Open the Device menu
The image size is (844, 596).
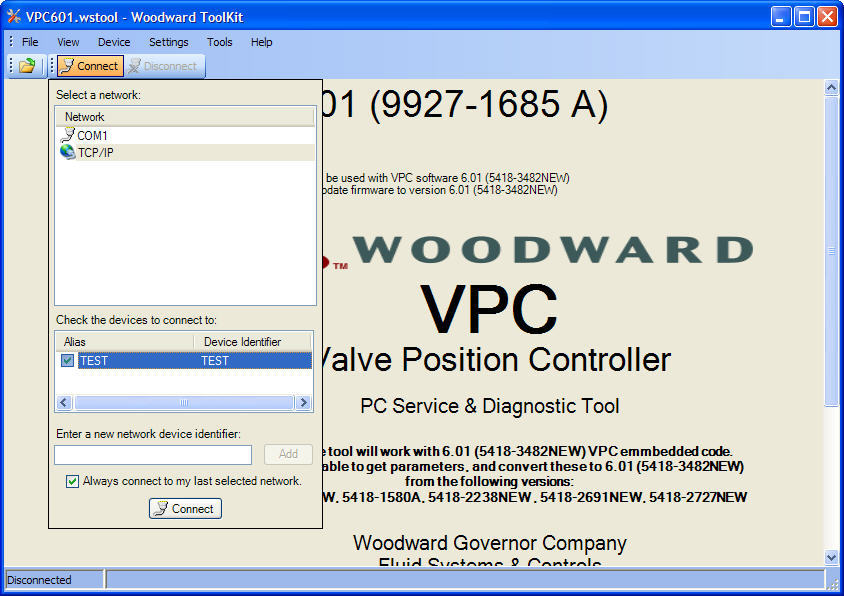tap(114, 42)
